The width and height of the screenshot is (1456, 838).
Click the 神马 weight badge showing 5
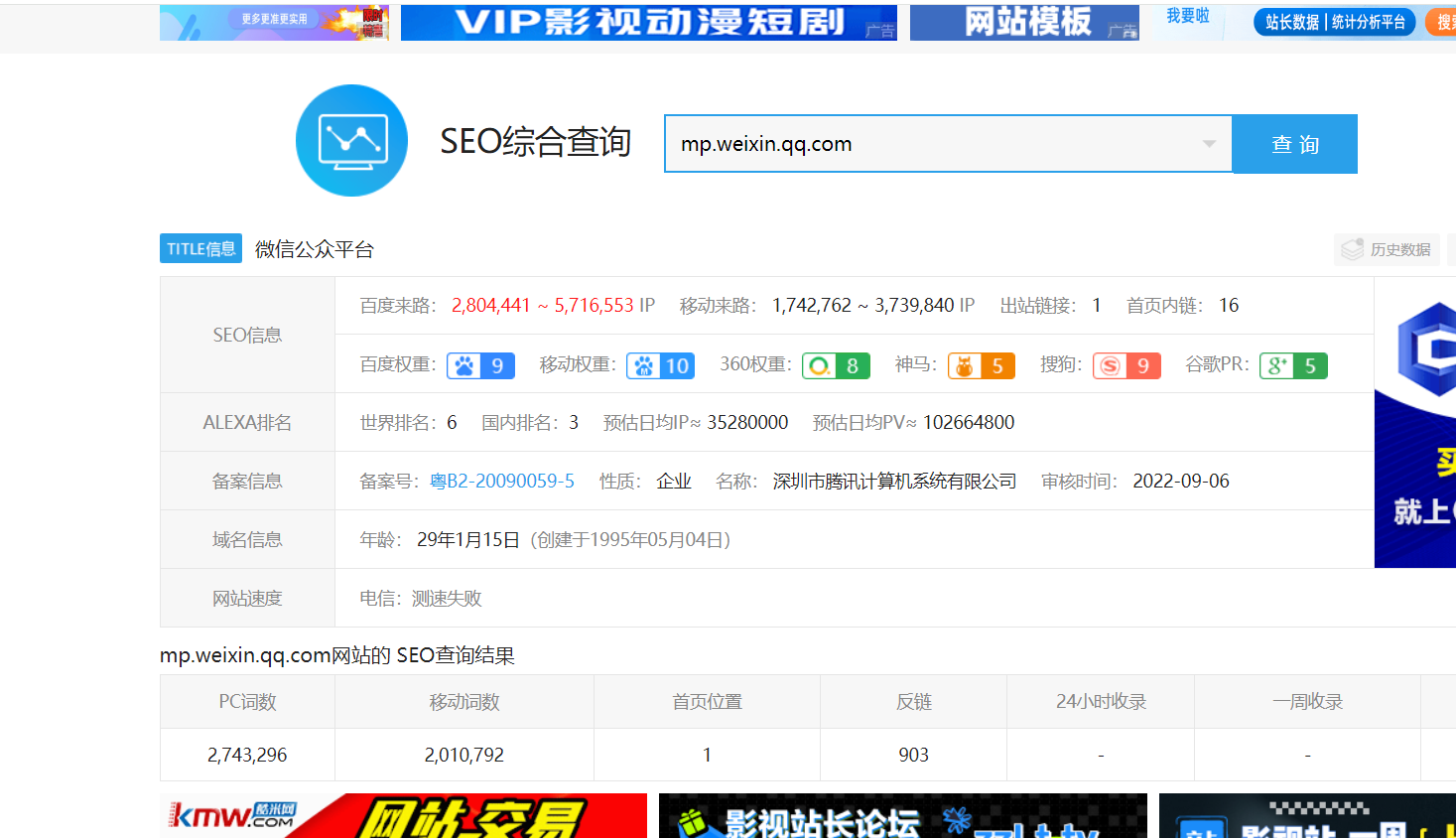982,366
